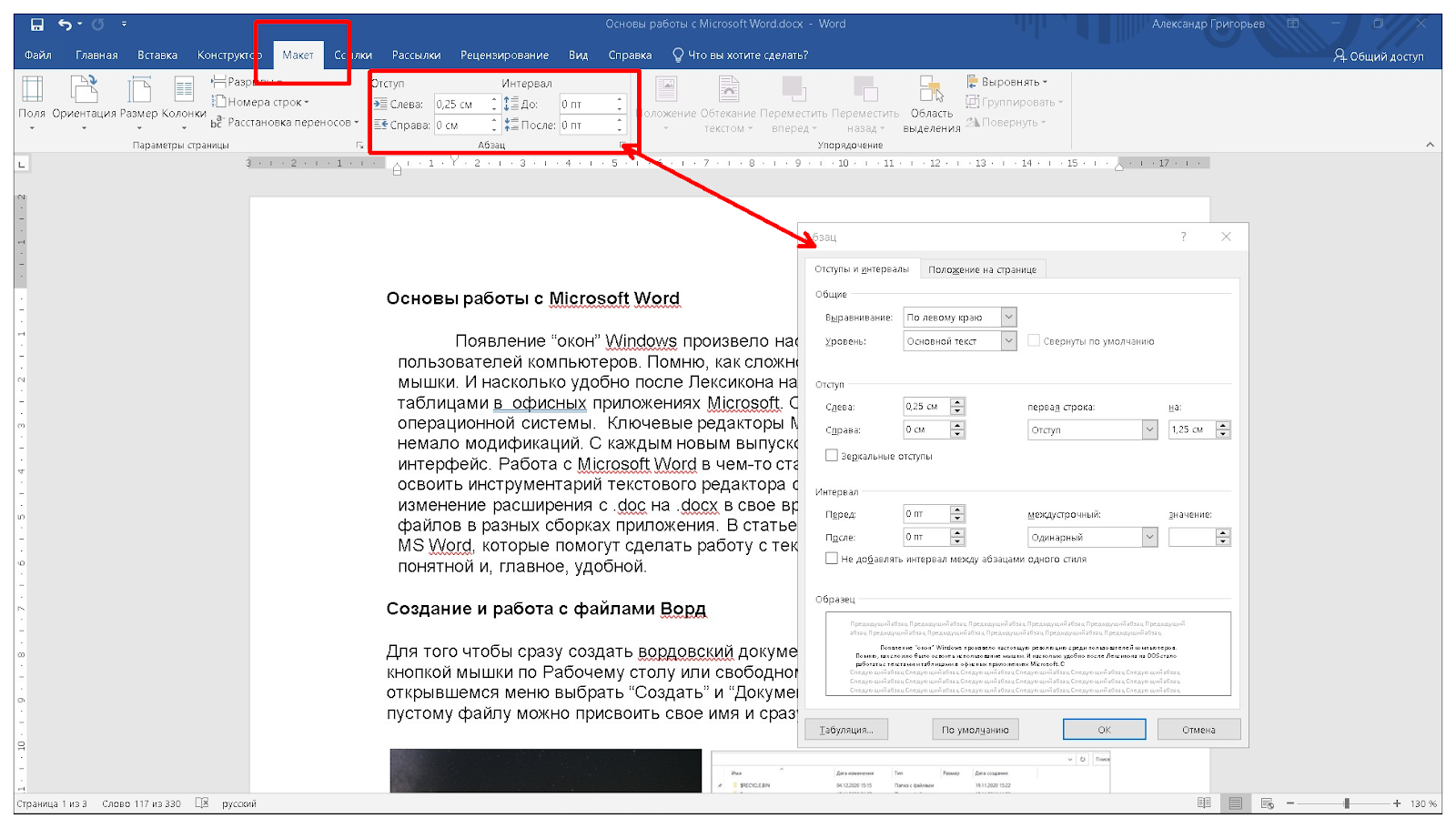Open the Размер page size icon
Image resolution: width=1456 pixels, height=828 pixels.
click(138, 89)
